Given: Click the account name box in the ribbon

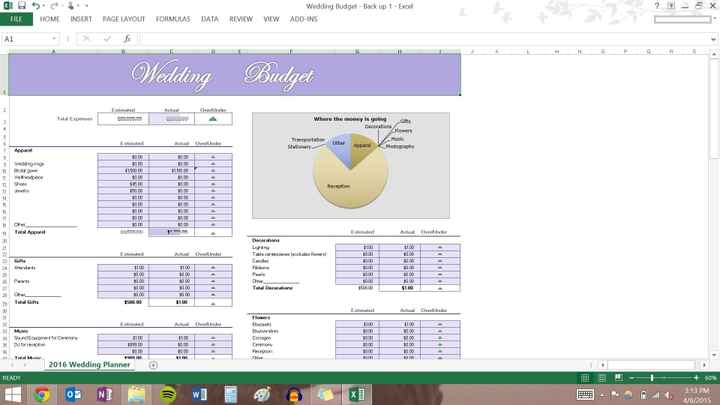Looking at the screenshot, I should (x=682, y=19).
